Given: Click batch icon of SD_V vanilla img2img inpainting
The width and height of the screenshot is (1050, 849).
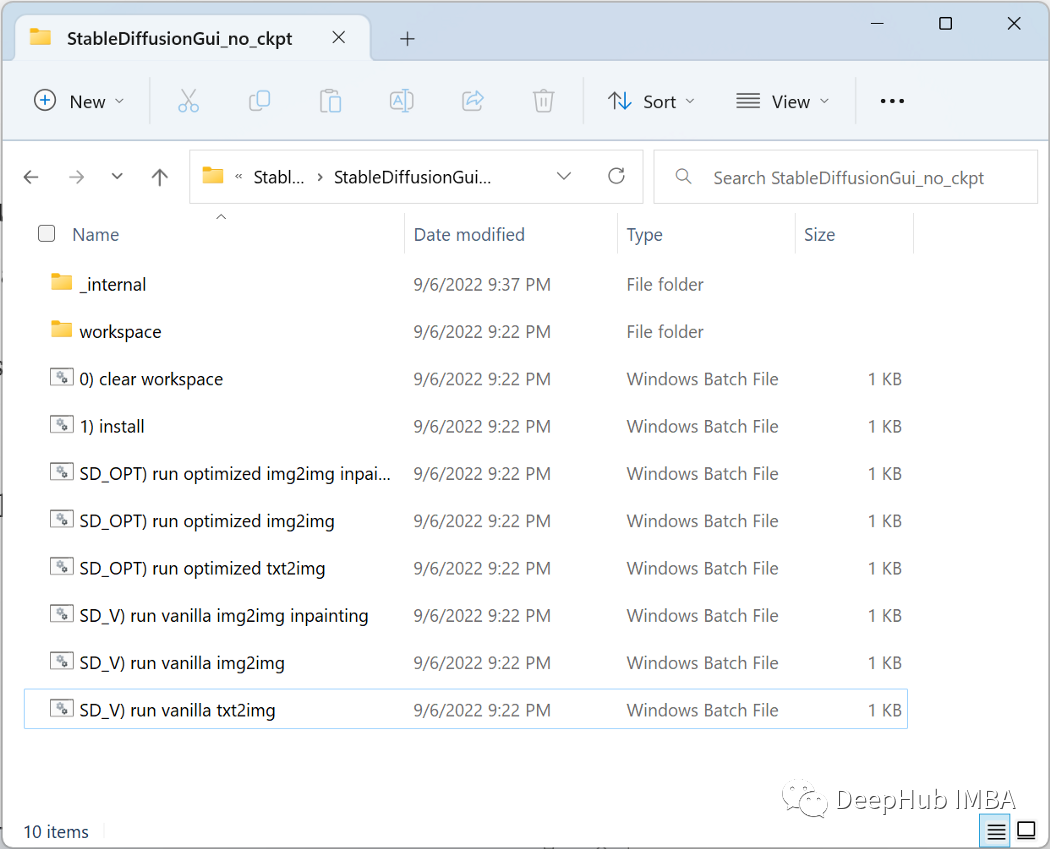Looking at the screenshot, I should [62, 614].
